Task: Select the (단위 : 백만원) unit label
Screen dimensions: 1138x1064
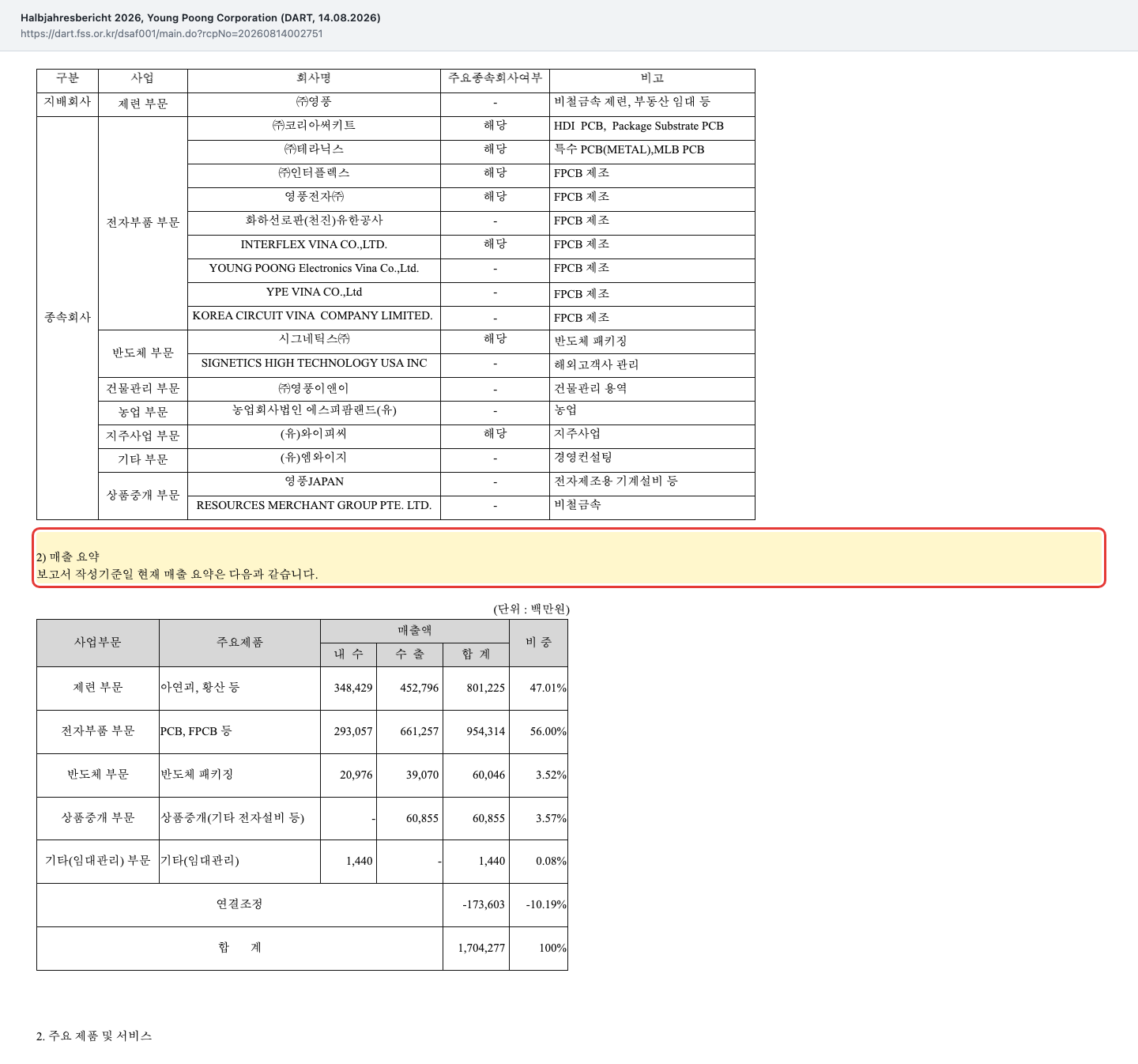Action: [x=531, y=609]
